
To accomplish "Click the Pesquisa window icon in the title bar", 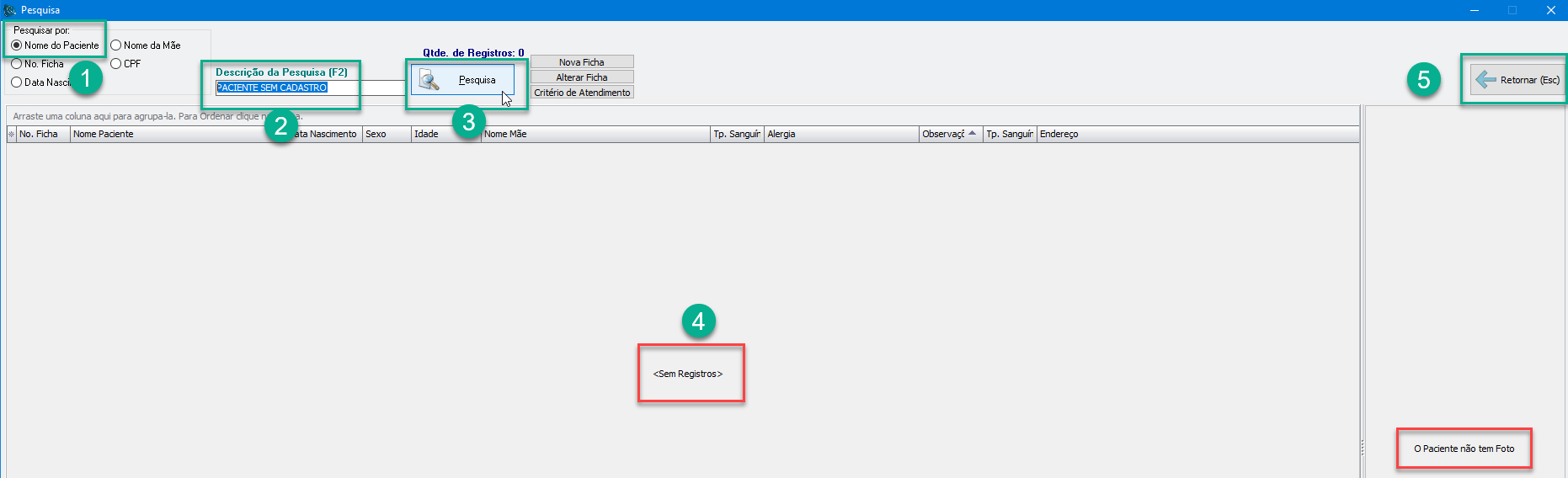I will pyautogui.click(x=10, y=10).
